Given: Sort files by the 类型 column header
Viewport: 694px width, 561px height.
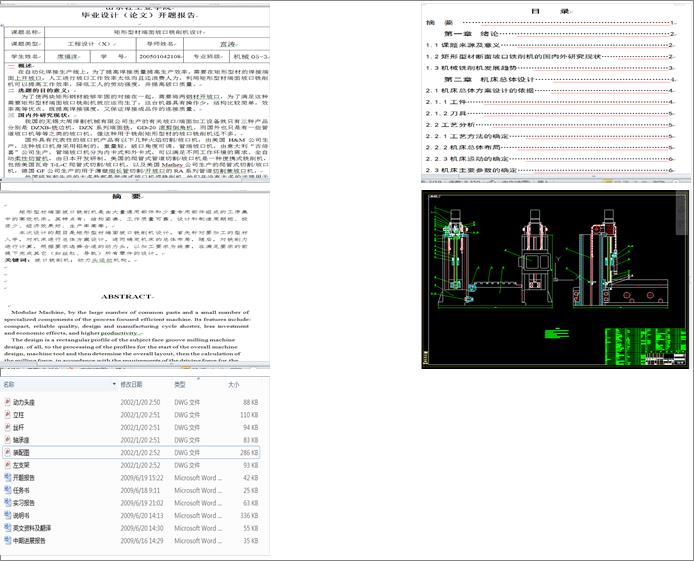Looking at the screenshot, I should (180, 384).
